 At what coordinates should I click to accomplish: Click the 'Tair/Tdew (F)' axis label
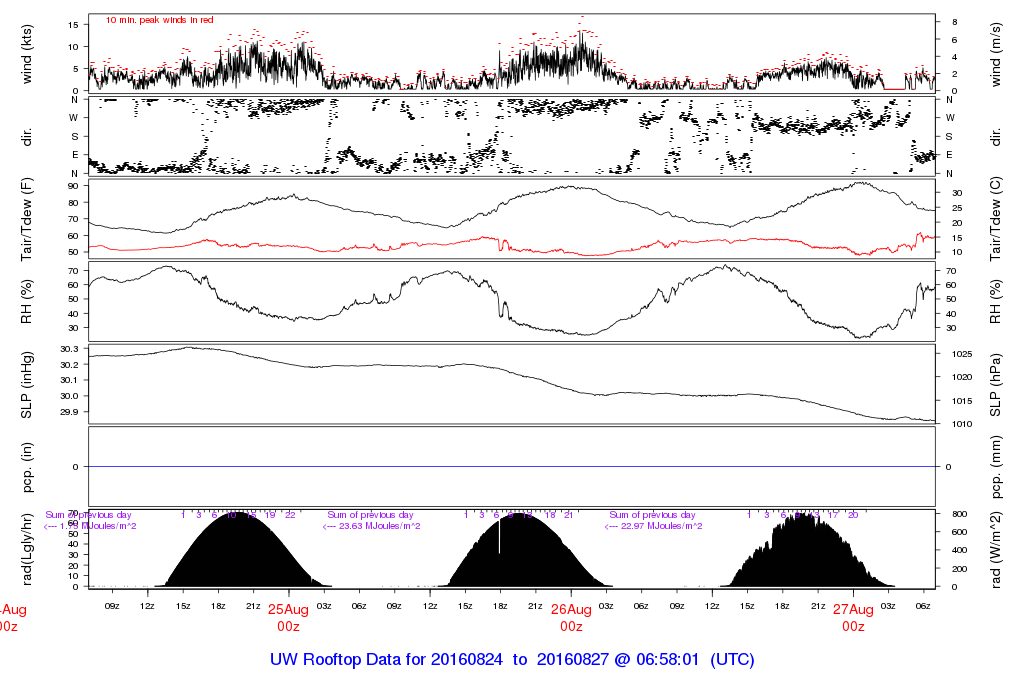pyautogui.click(x=27, y=219)
